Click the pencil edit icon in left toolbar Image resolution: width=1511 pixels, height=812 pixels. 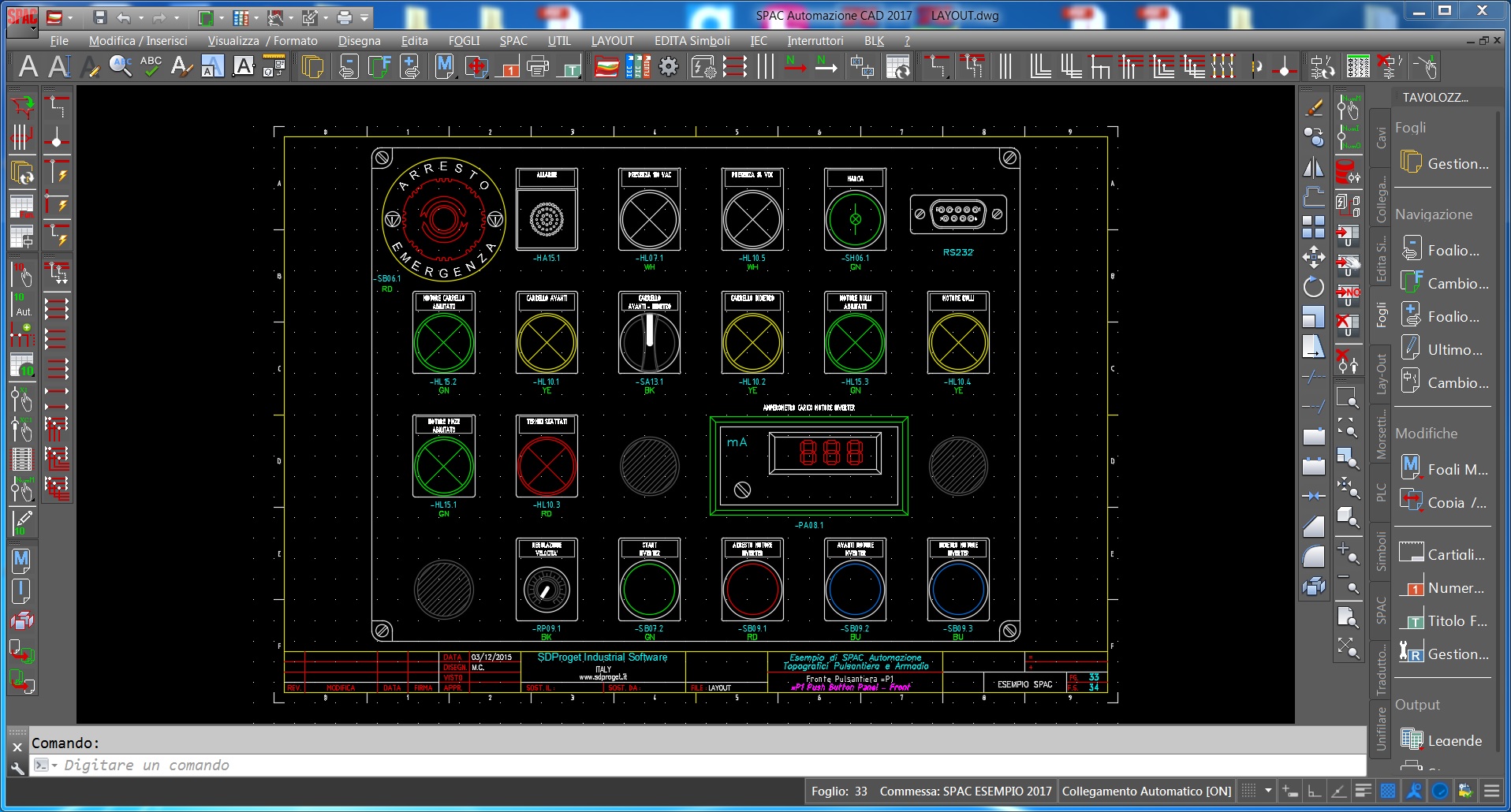pos(21,522)
